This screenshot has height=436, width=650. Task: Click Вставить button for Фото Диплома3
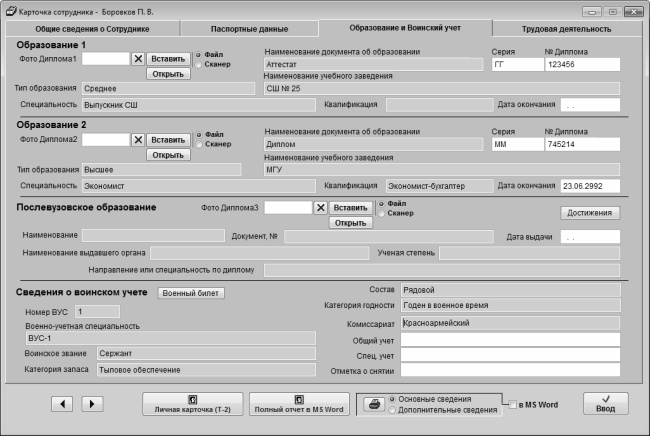pyautogui.click(x=349, y=207)
